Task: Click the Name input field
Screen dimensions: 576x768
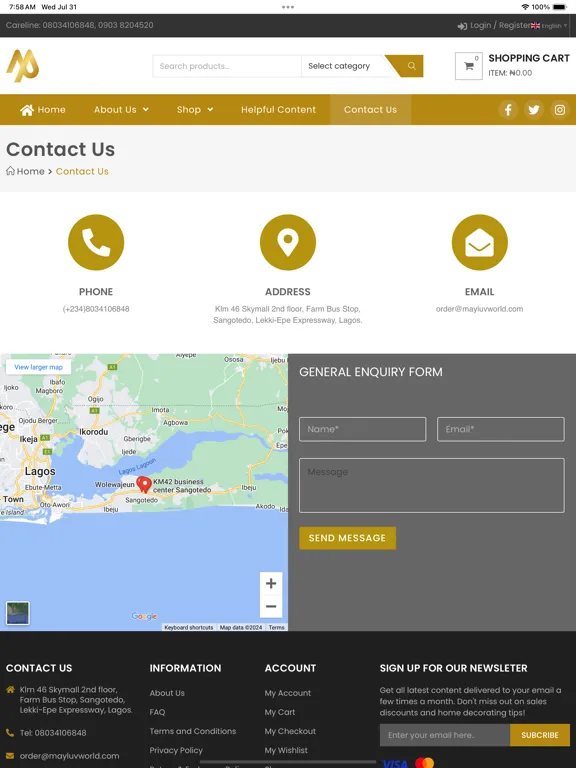Action: pyautogui.click(x=362, y=429)
